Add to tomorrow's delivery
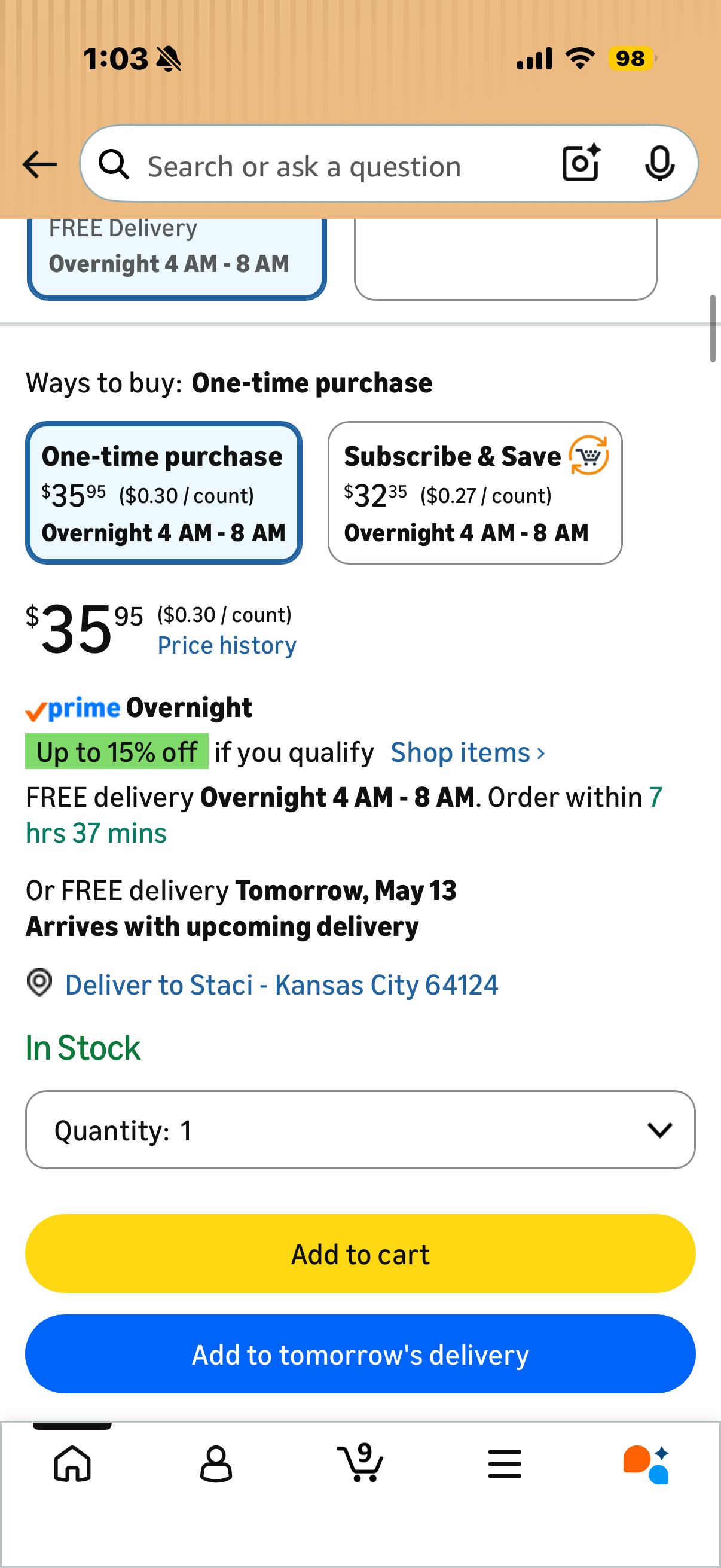The width and height of the screenshot is (721, 1568). pyautogui.click(x=360, y=1354)
